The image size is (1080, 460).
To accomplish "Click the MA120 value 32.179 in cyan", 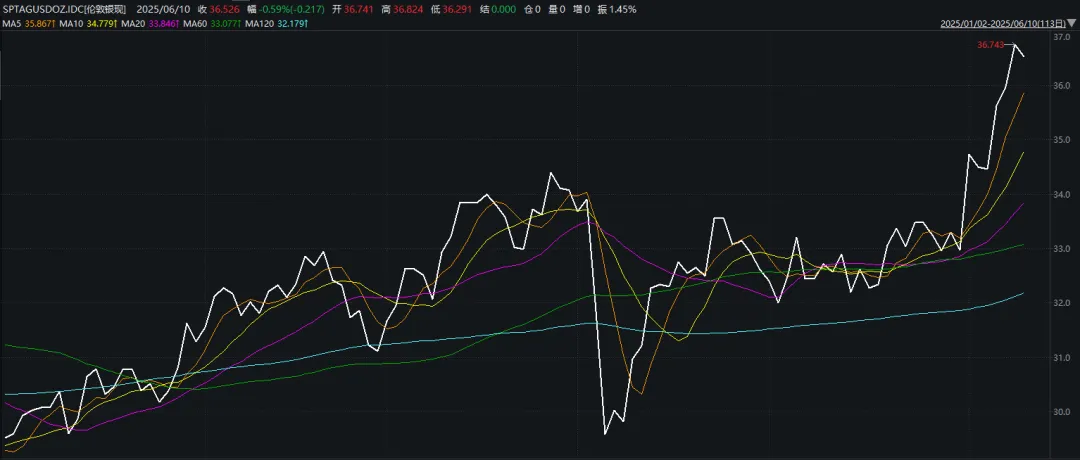I will 292,23.
